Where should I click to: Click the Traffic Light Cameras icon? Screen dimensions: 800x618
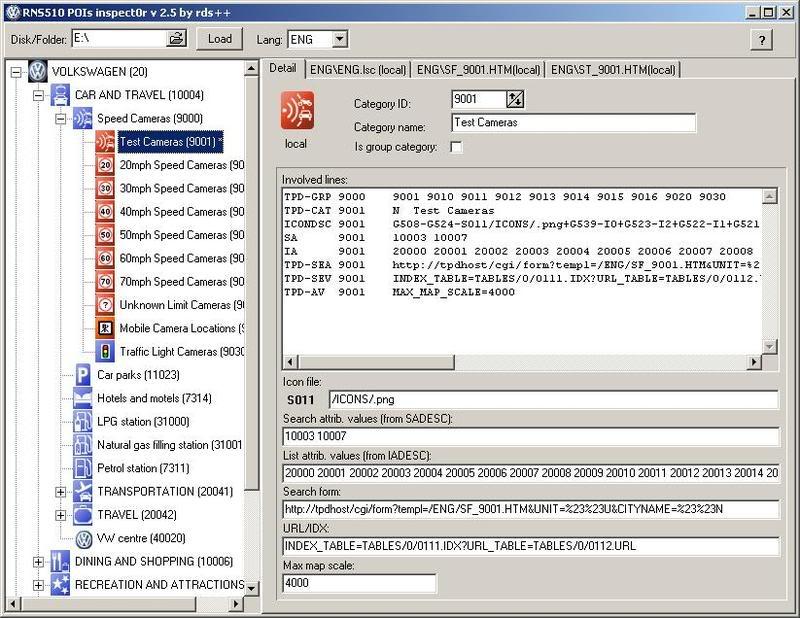point(105,352)
